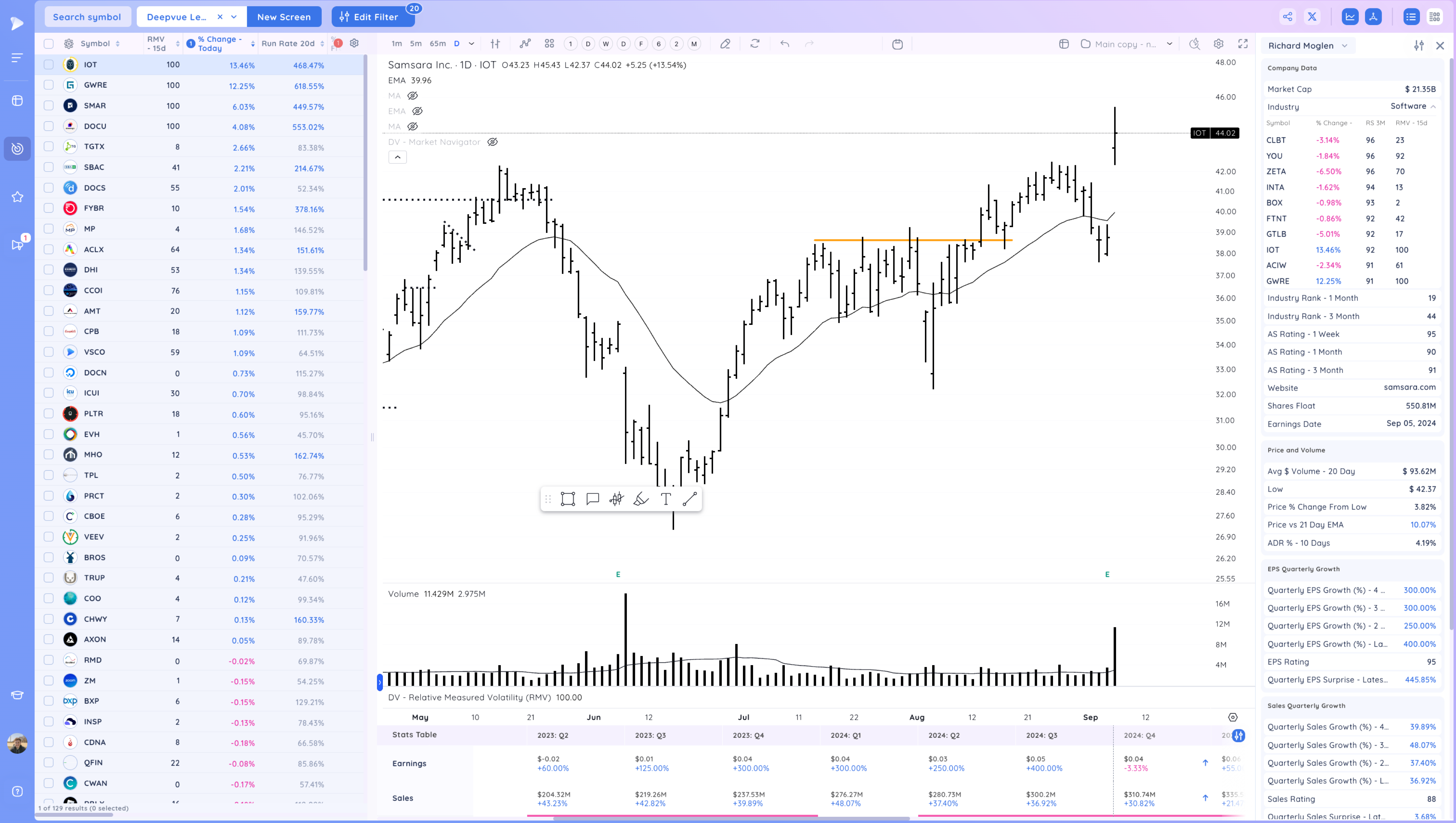The width and height of the screenshot is (1456, 823).
Task: Switch to the 65m timeframe
Action: [437, 44]
